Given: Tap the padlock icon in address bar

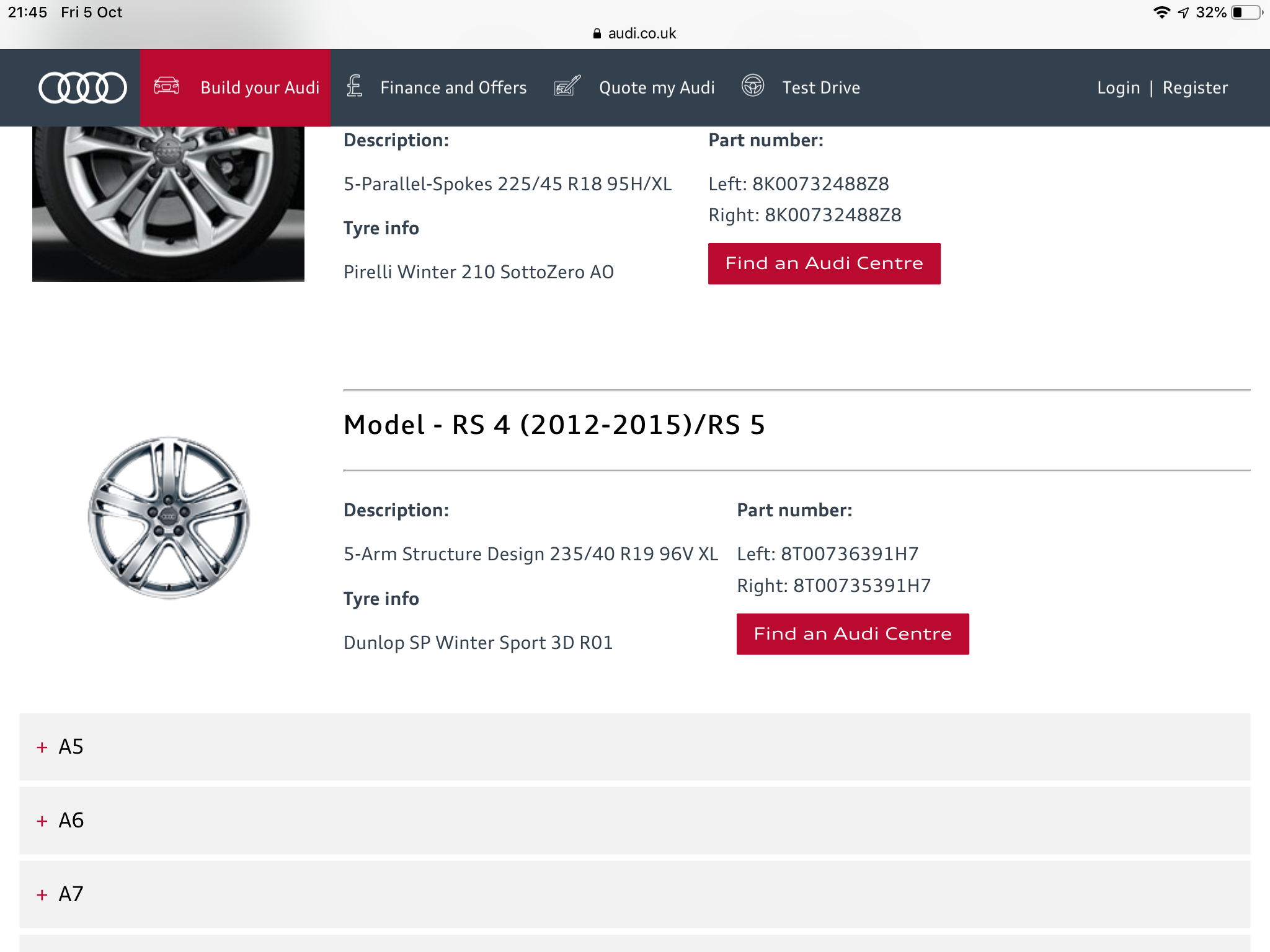Looking at the screenshot, I should [x=597, y=33].
